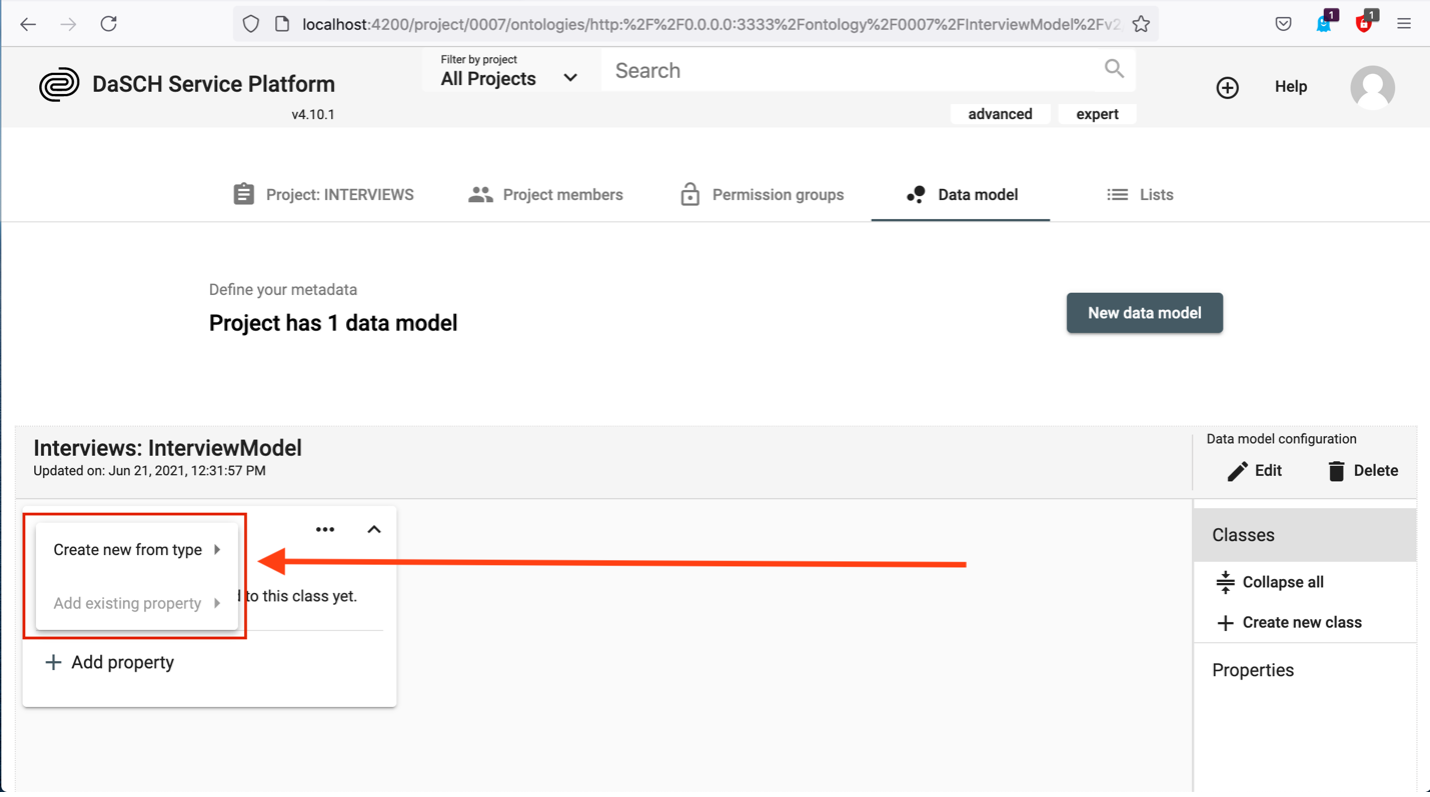The height and width of the screenshot is (797, 1430).
Task: Click the Add property option
Action: (x=108, y=661)
